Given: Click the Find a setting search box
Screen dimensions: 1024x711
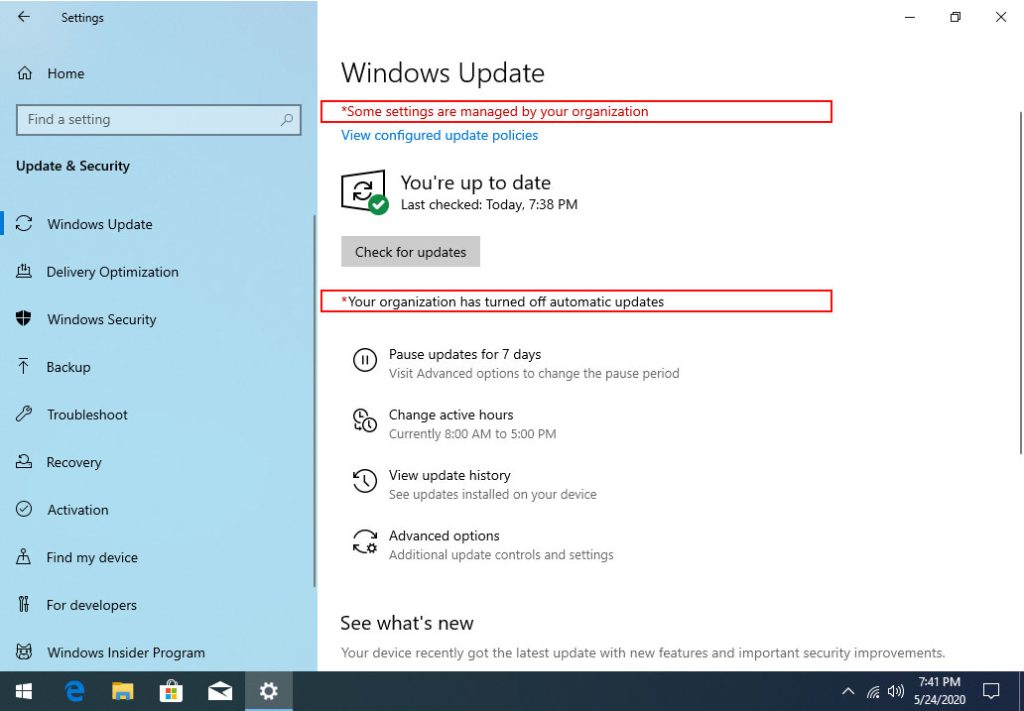Looking at the screenshot, I should tap(158, 119).
